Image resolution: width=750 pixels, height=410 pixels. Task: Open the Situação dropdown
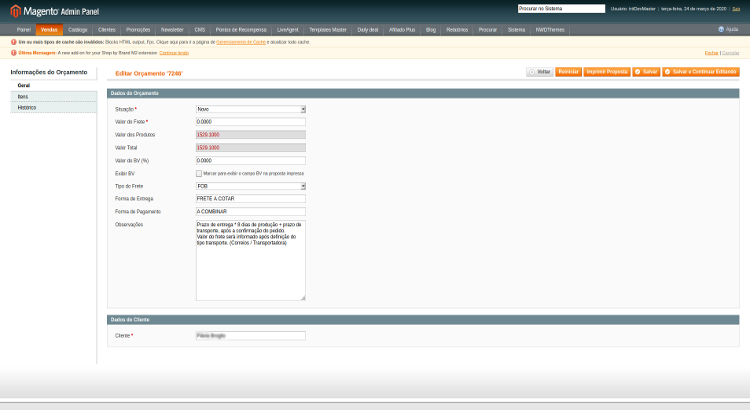coord(251,109)
